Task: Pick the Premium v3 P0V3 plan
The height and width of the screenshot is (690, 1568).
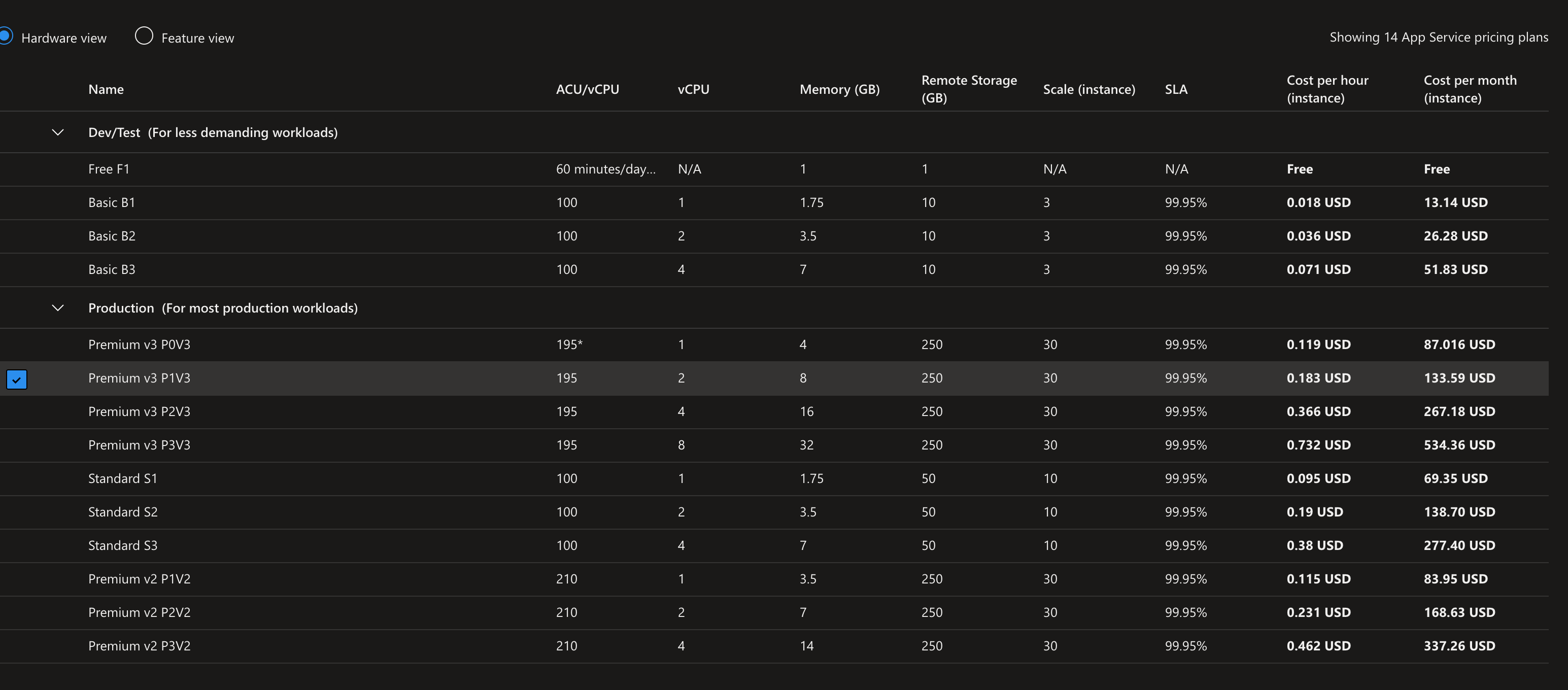Action: coord(139,344)
